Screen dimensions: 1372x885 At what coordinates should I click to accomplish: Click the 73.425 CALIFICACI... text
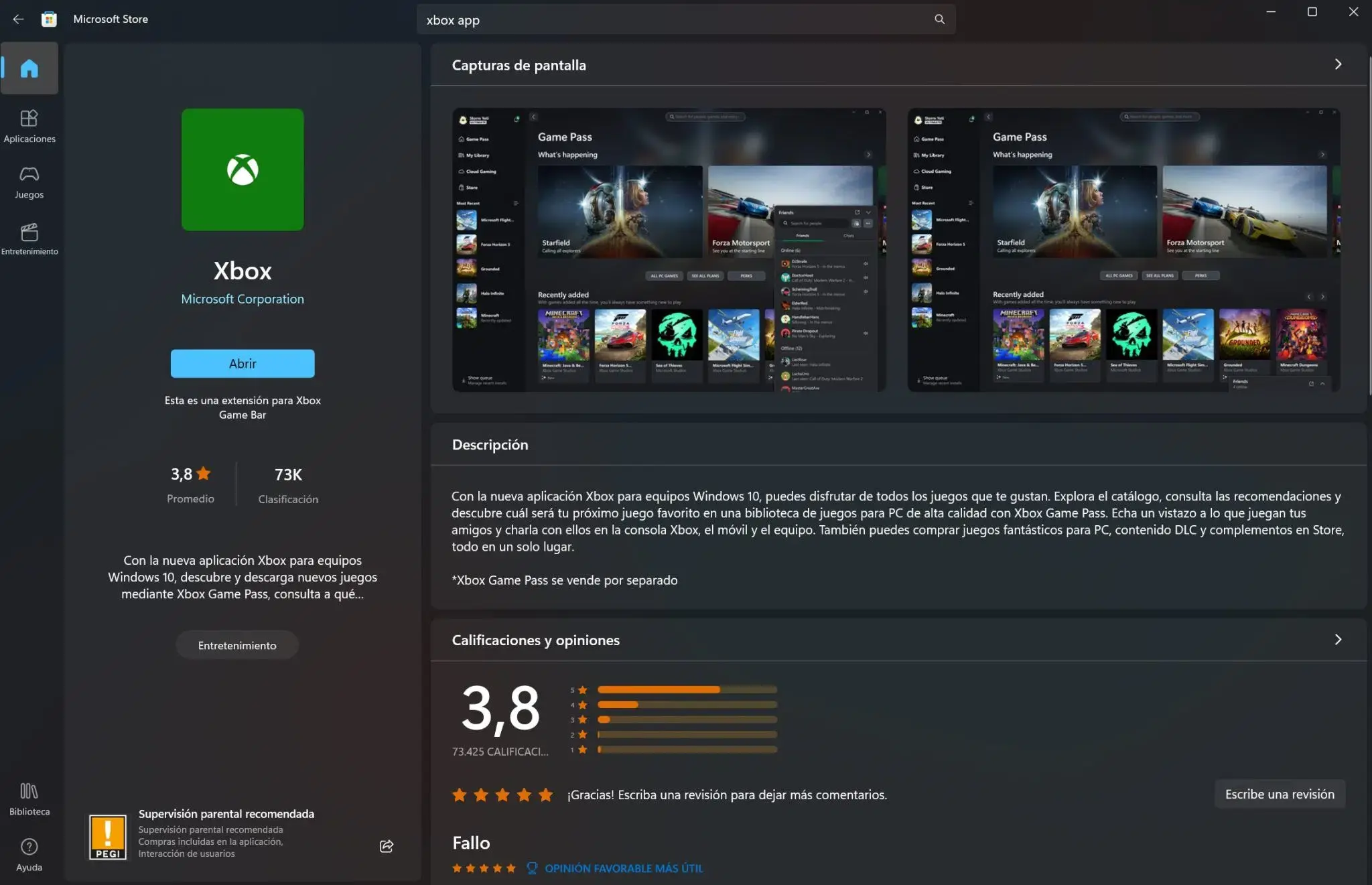click(500, 752)
